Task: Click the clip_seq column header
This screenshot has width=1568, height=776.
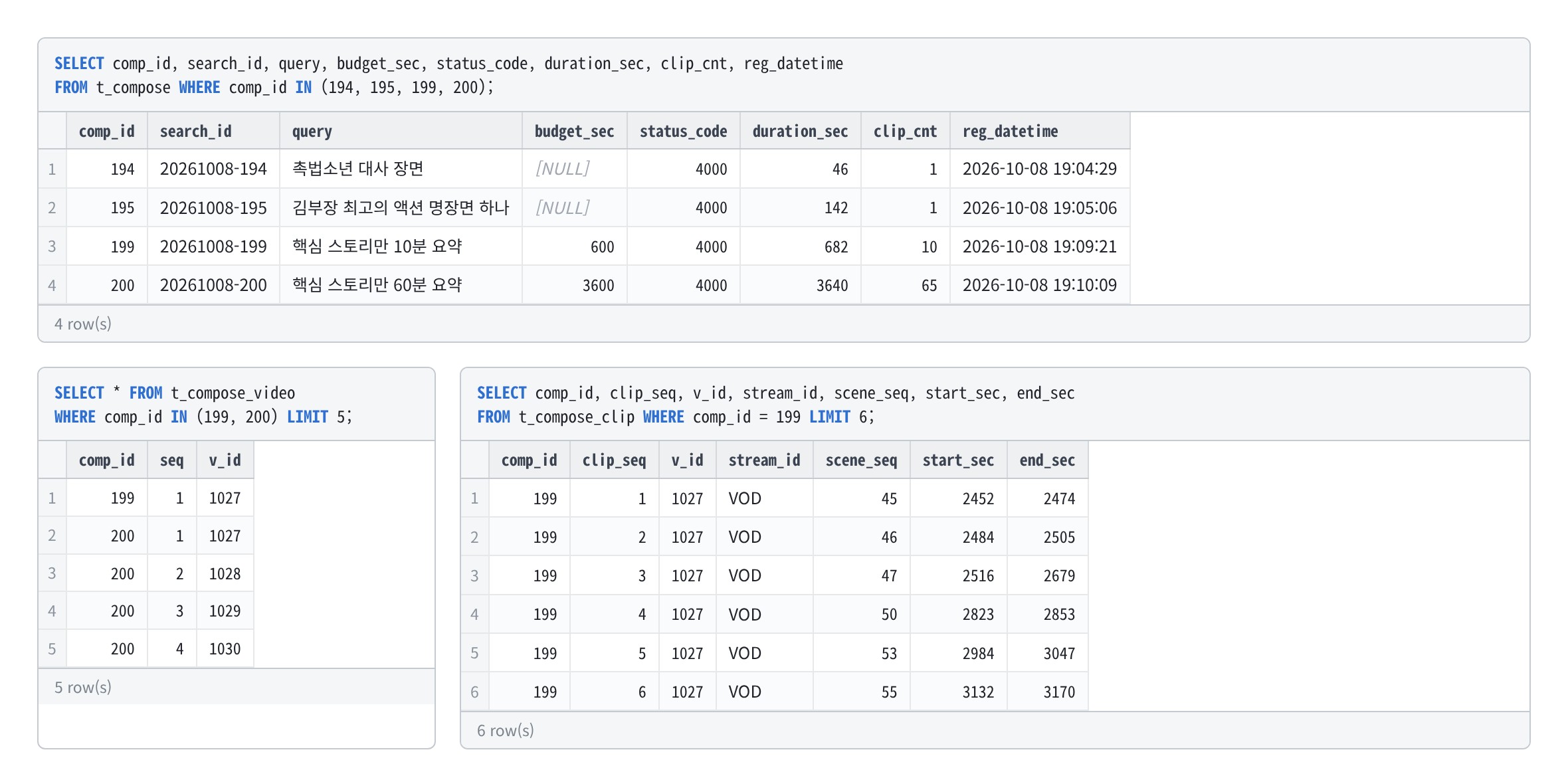Action: tap(614, 460)
